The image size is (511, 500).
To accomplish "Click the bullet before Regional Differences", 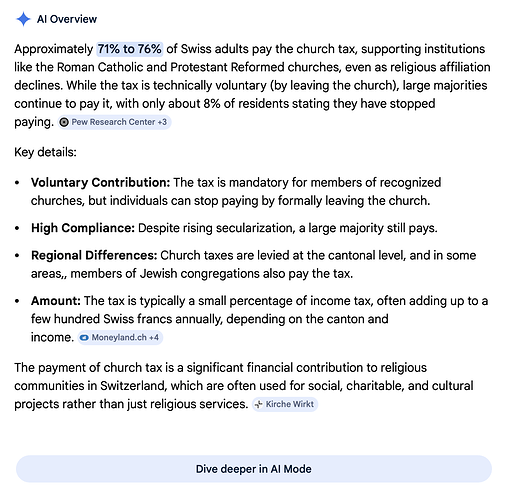I will tap(17, 256).
